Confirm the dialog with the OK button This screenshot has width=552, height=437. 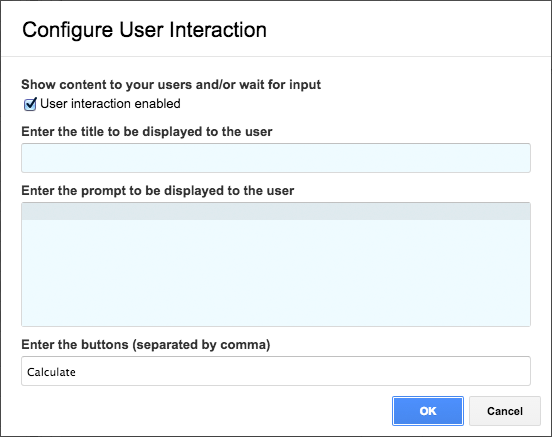tap(428, 411)
